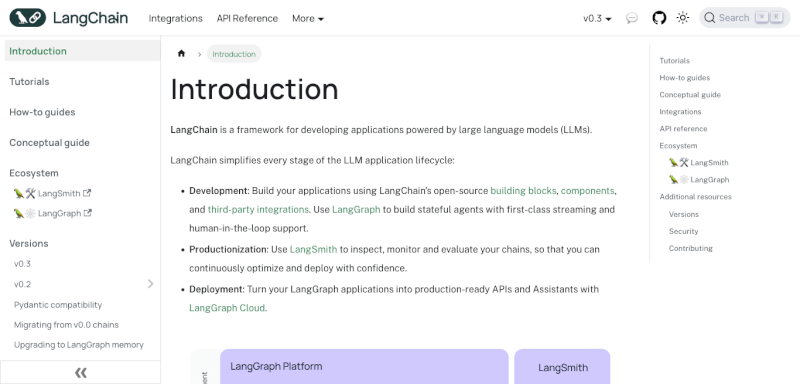800x384 pixels.
Task: Jump to Ecosystem in the table of contents
Action: pos(678,146)
